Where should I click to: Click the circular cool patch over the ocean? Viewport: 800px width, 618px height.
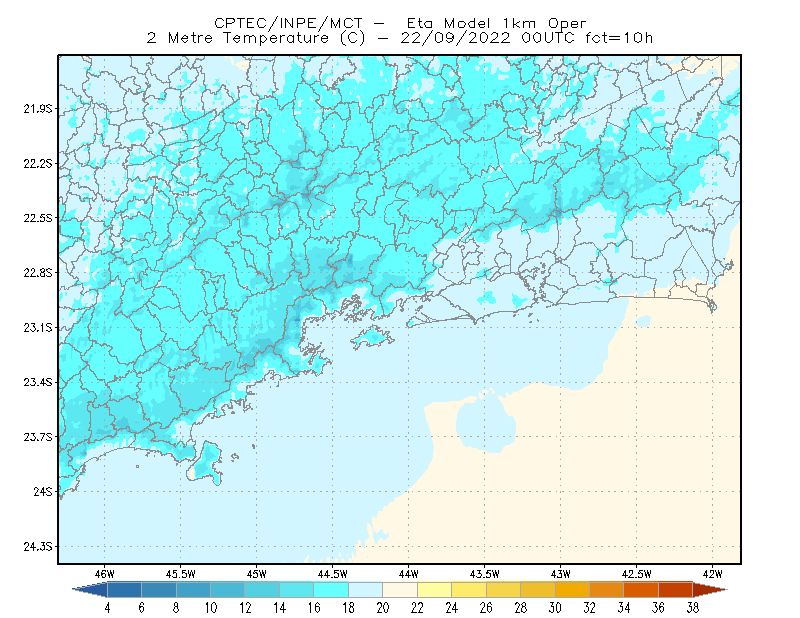(x=486, y=421)
